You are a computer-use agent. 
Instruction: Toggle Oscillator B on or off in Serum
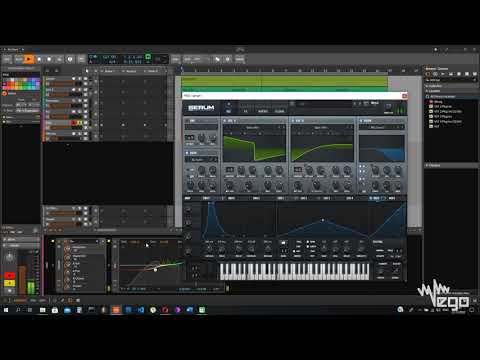(x=294, y=120)
